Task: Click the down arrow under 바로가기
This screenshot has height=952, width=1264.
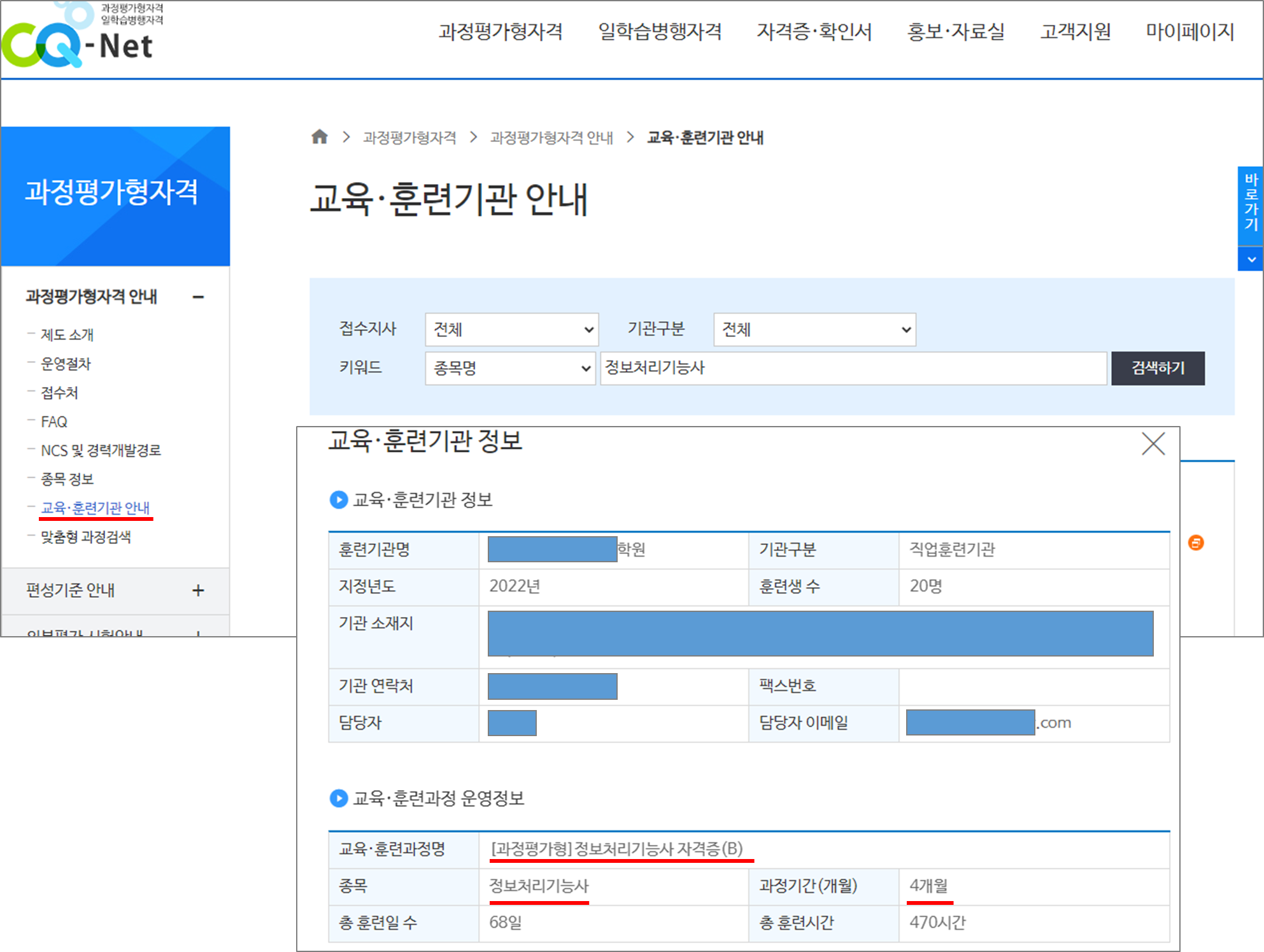Action: point(1251,260)
